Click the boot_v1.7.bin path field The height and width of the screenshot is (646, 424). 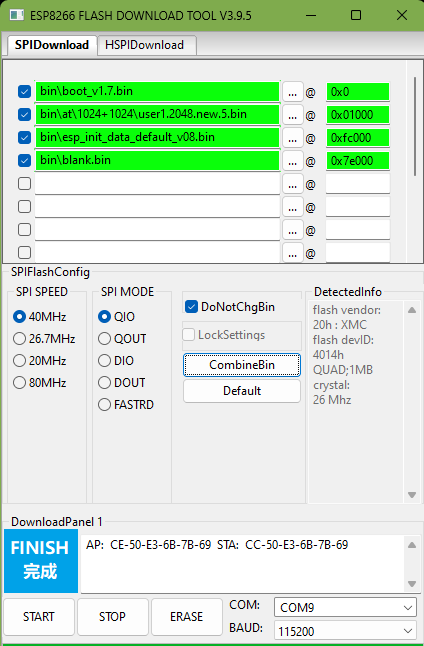[157, 91]
